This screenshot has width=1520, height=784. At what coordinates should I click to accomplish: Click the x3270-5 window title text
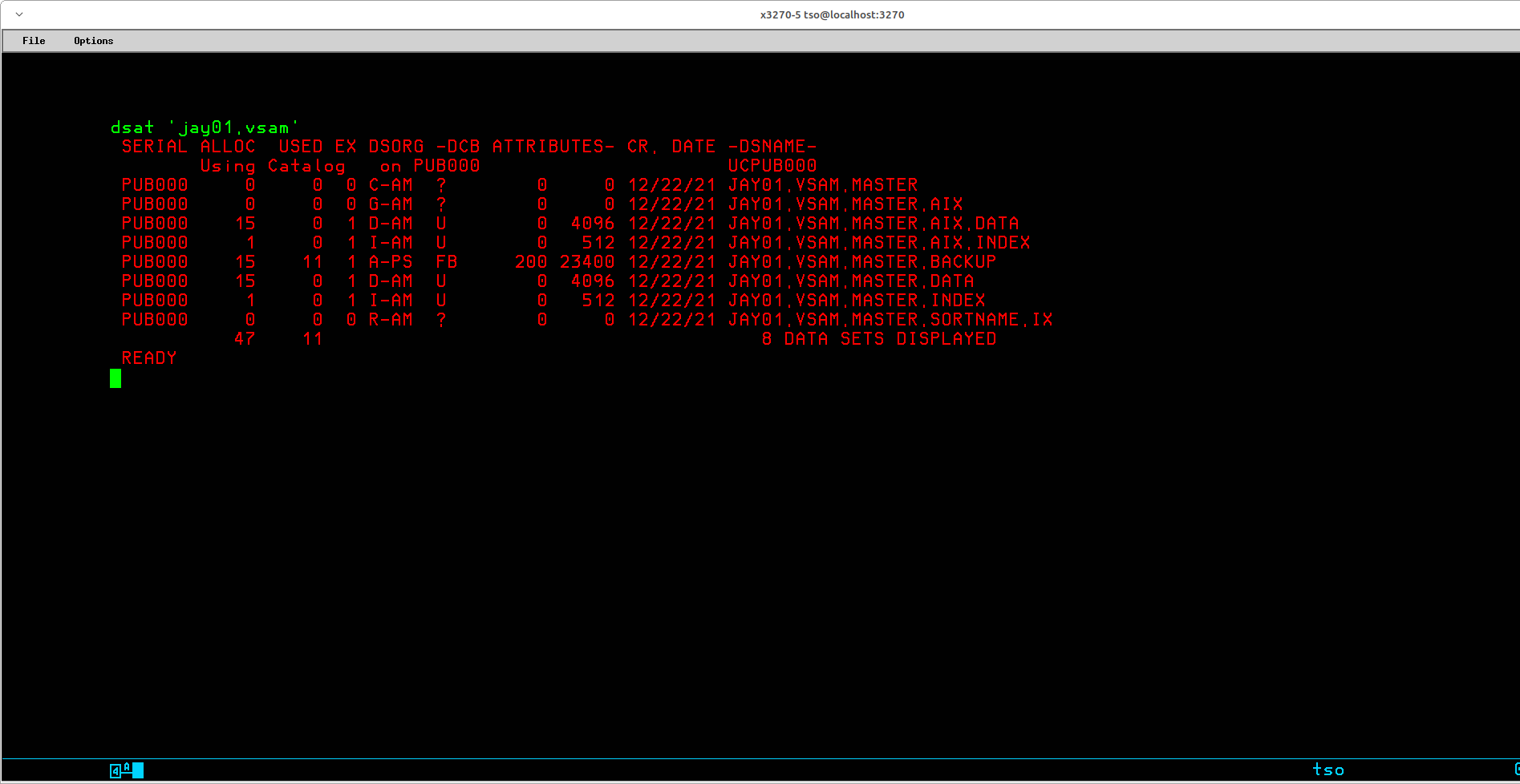[832, 14]
